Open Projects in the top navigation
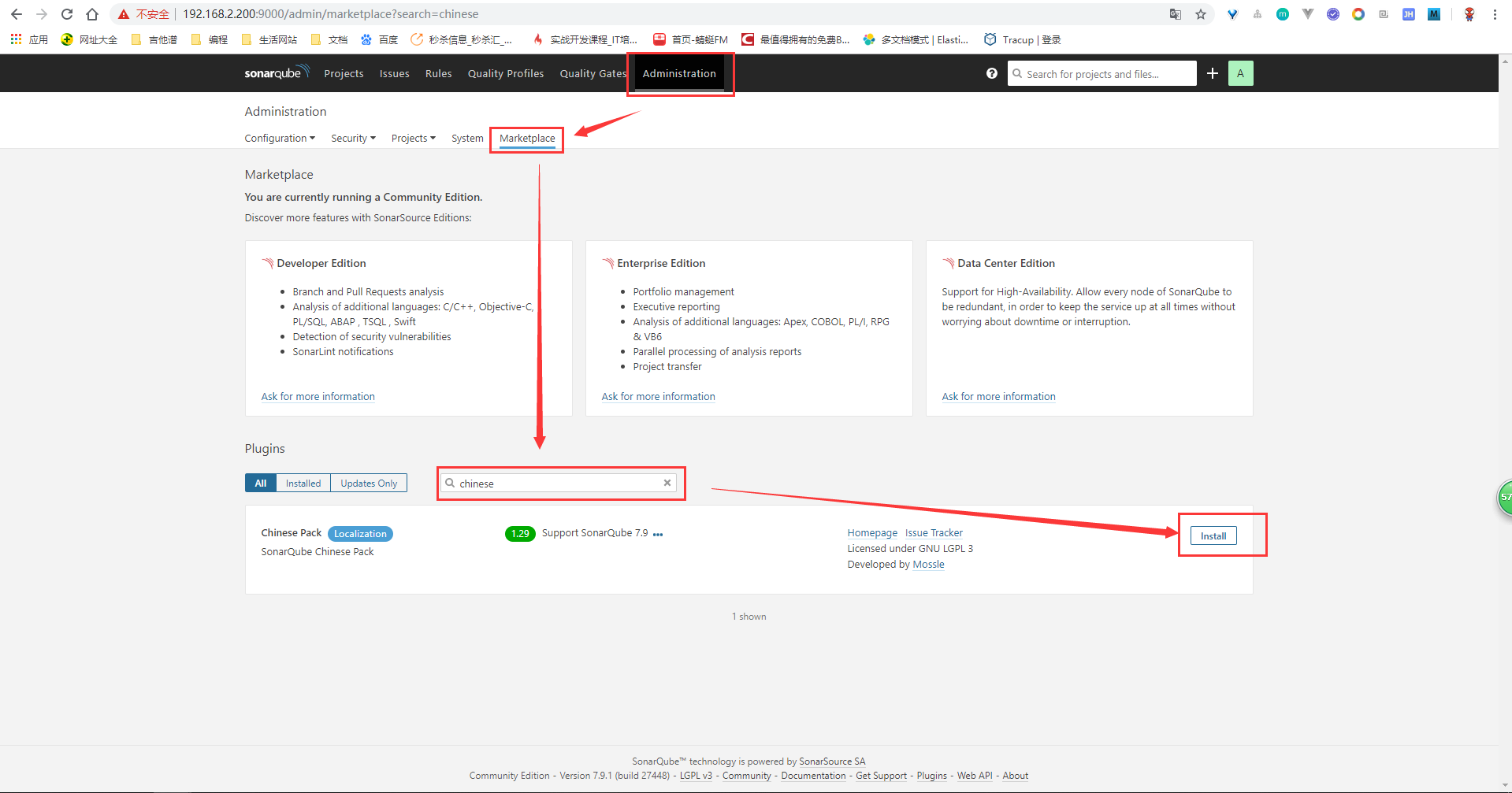The height and width of the screenshot is (793, 1512). pyautogui.click(x=344, y=73)
